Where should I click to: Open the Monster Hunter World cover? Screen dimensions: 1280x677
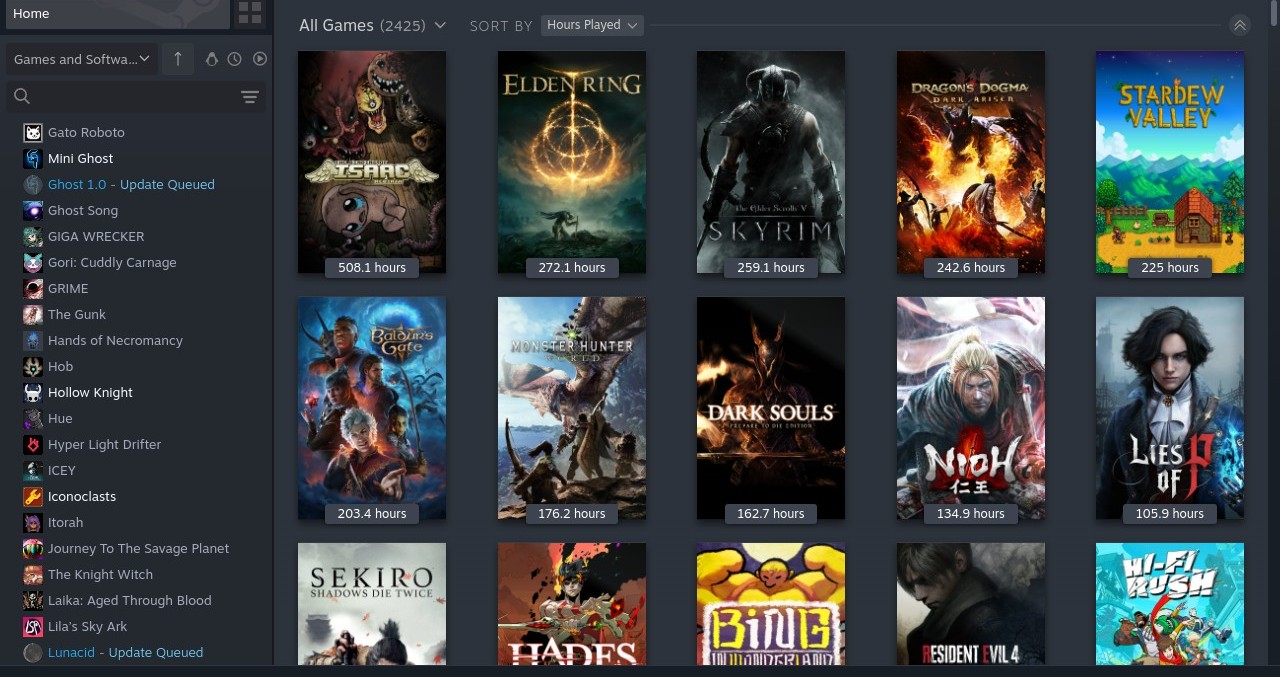572,408
